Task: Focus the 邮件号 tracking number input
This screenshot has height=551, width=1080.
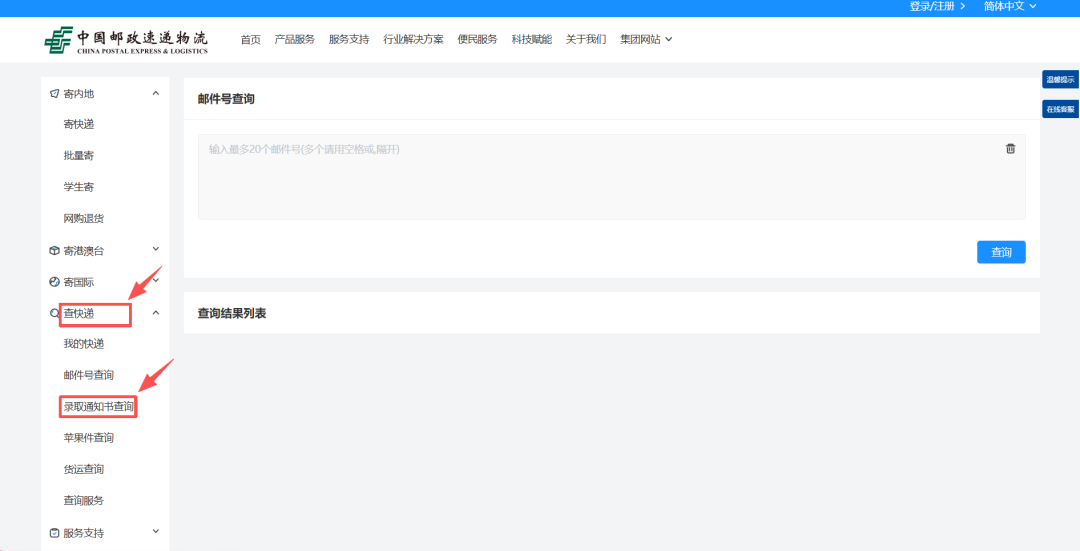Action: (x=612, y=177)
